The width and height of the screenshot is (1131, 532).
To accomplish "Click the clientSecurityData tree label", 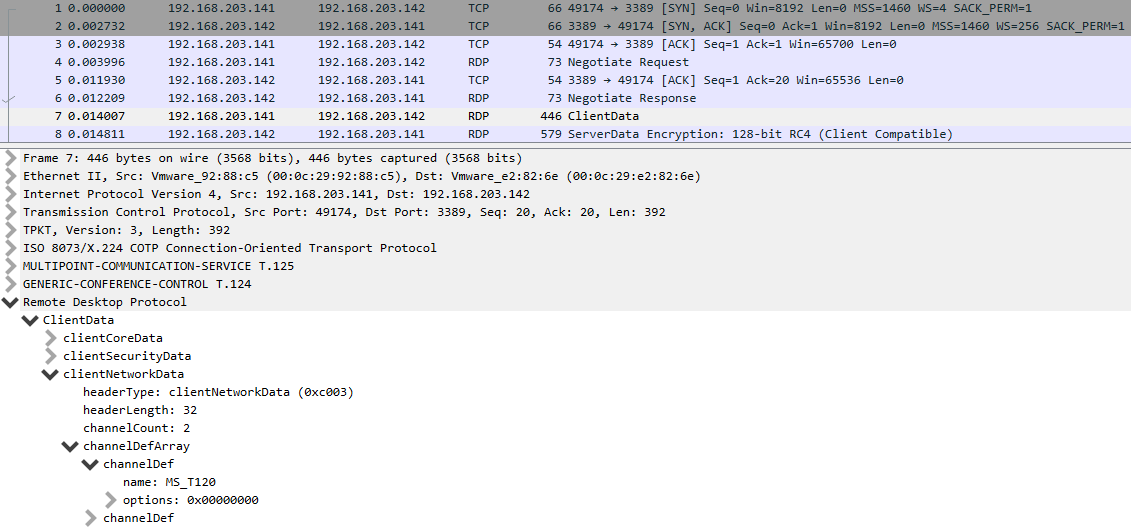I will click(127, 356).
